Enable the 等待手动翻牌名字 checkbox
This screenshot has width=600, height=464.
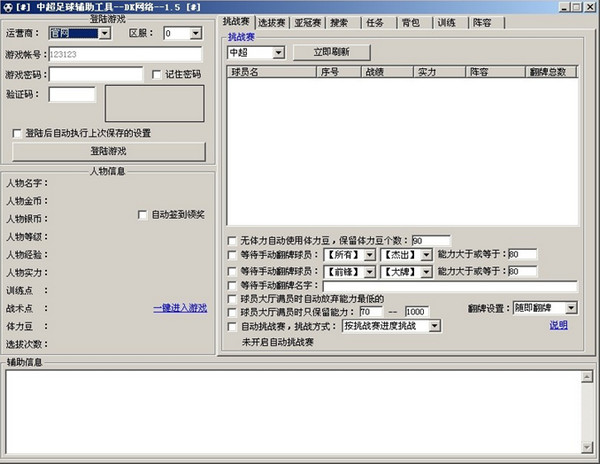point(232,285)
